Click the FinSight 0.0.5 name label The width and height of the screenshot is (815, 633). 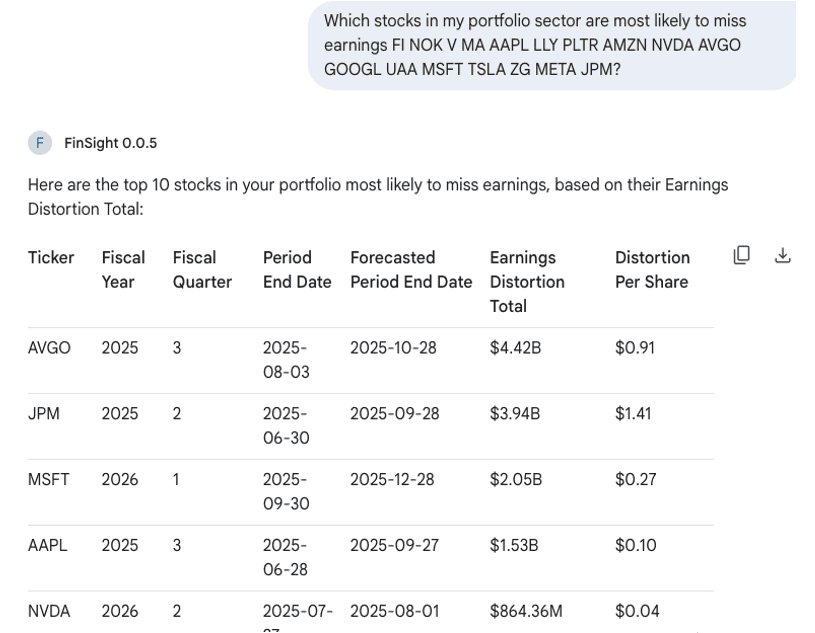tap(110, 143)
